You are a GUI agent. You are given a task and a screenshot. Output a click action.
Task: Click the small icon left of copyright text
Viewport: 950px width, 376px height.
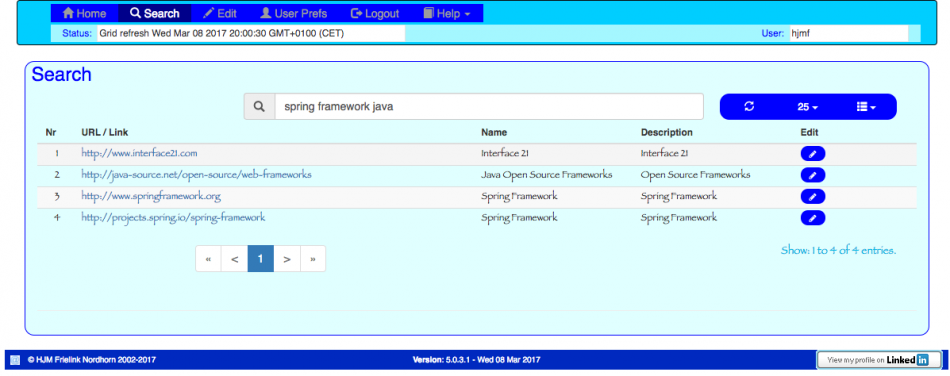click(x=15, y=360)
